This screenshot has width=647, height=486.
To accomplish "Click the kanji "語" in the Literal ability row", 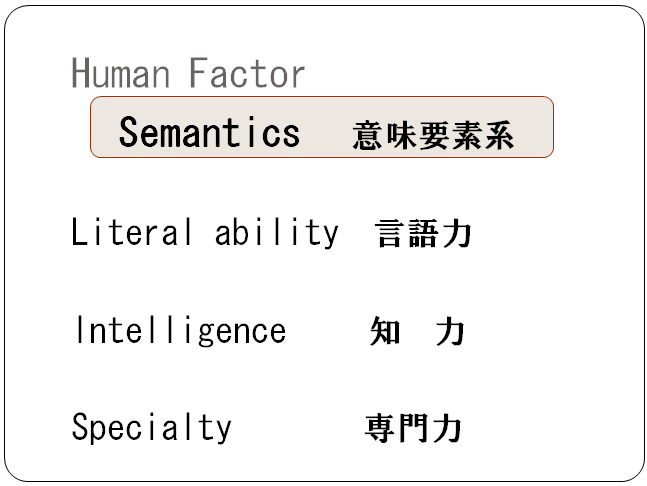I will (423, 234).
